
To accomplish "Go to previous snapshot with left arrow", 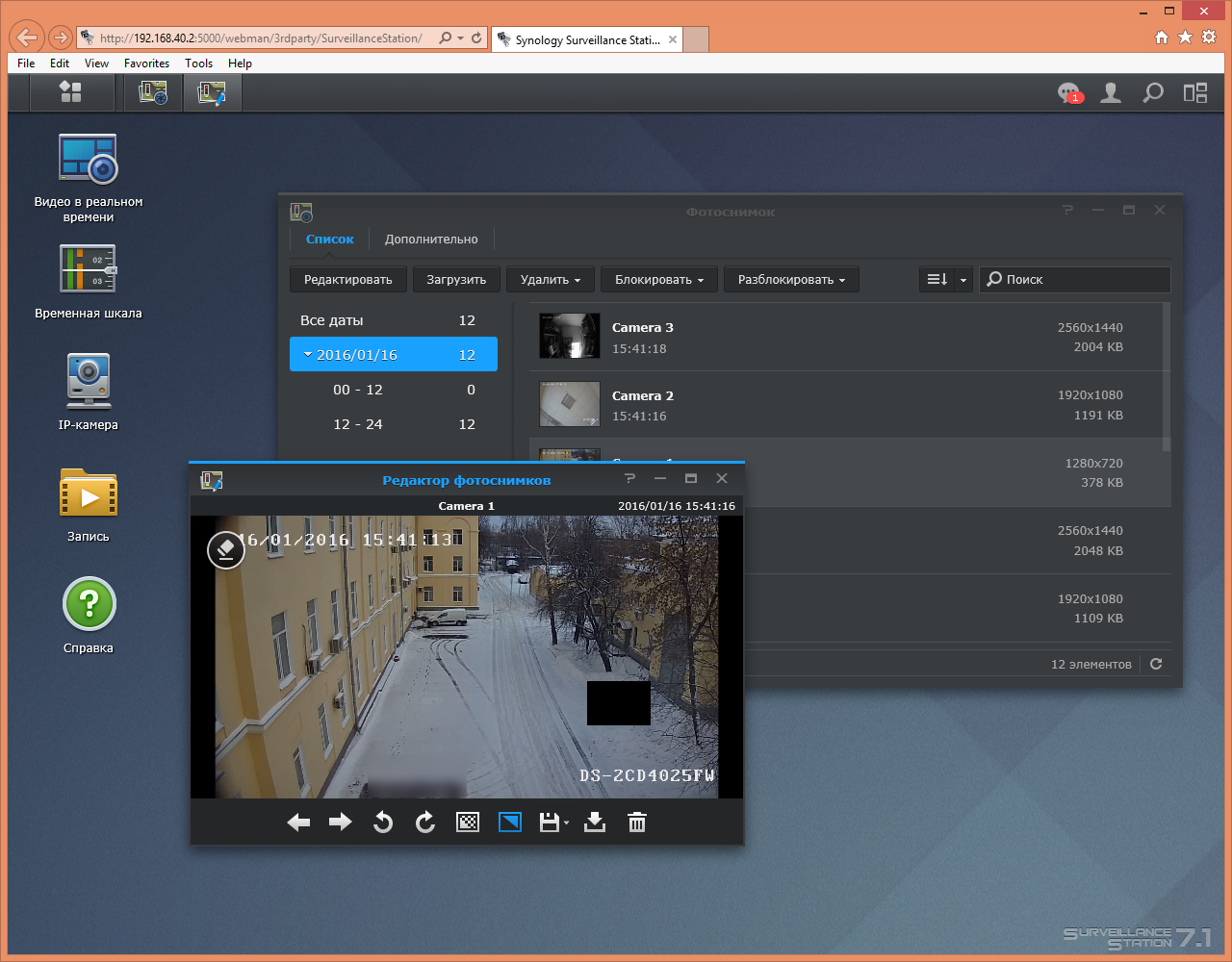I will point(298,823).
